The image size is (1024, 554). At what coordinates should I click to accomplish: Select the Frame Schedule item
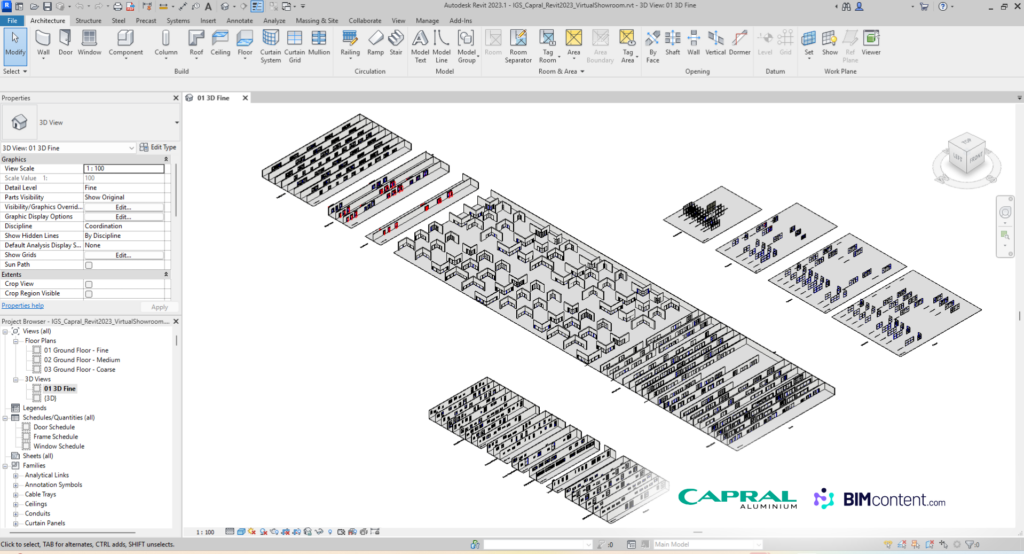[56, 437]
